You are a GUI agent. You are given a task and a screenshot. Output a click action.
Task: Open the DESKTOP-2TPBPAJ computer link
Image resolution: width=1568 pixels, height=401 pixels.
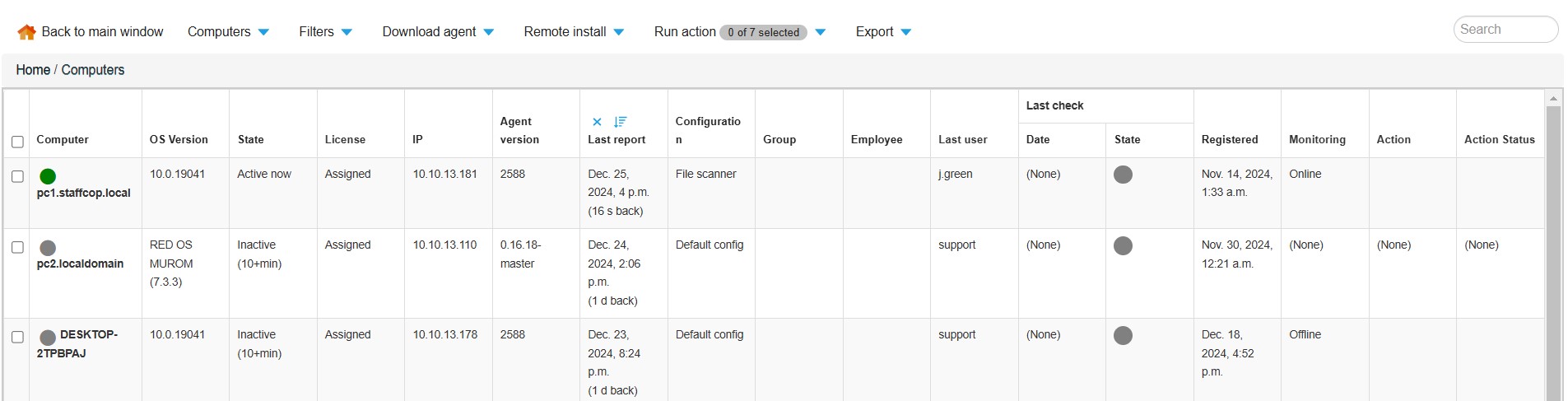tap(77, 343)
